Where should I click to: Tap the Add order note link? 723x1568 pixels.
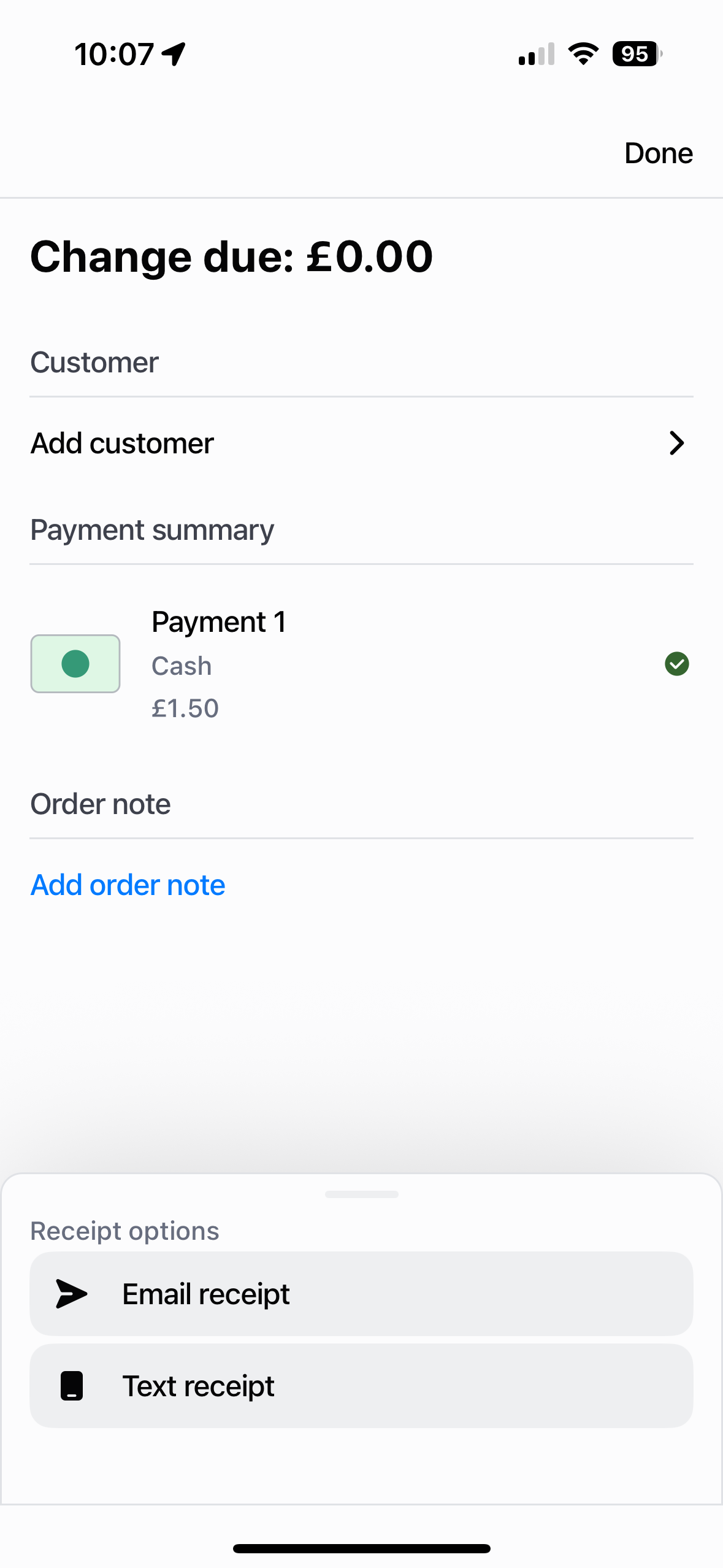pyautogui.click(x=128, y=885)
